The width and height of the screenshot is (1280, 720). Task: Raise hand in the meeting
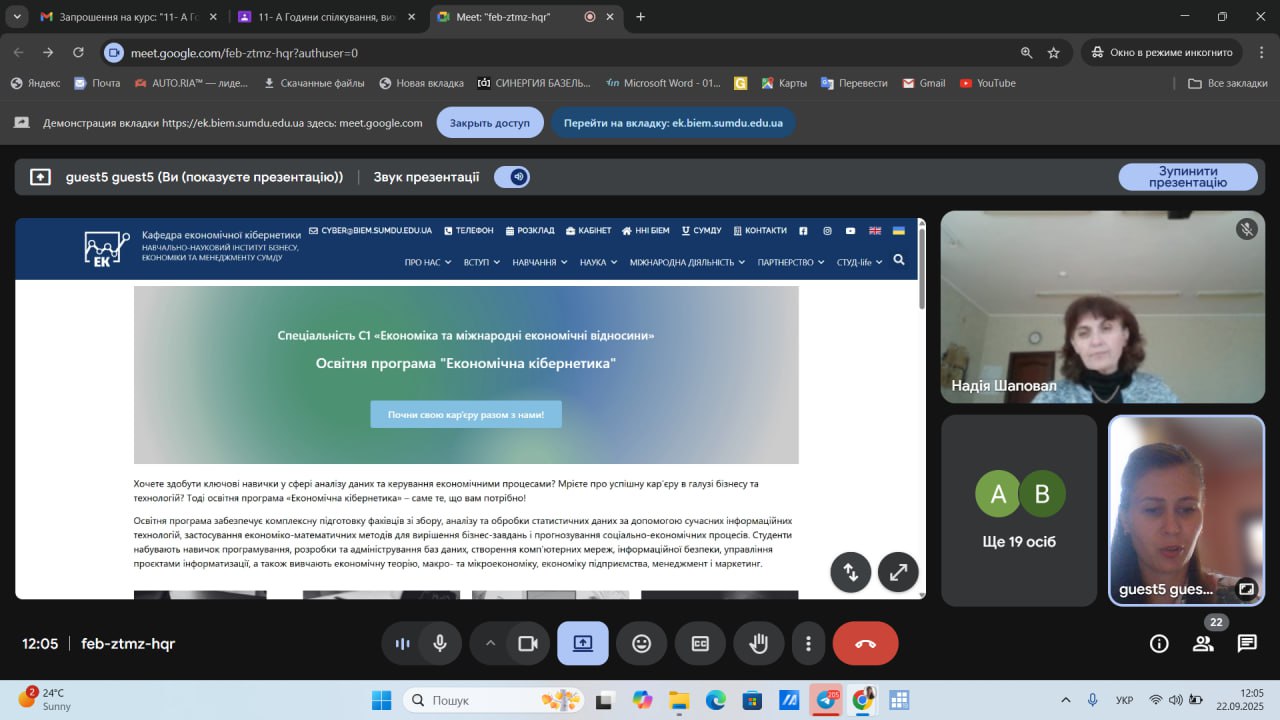click(x=759, y=644)
